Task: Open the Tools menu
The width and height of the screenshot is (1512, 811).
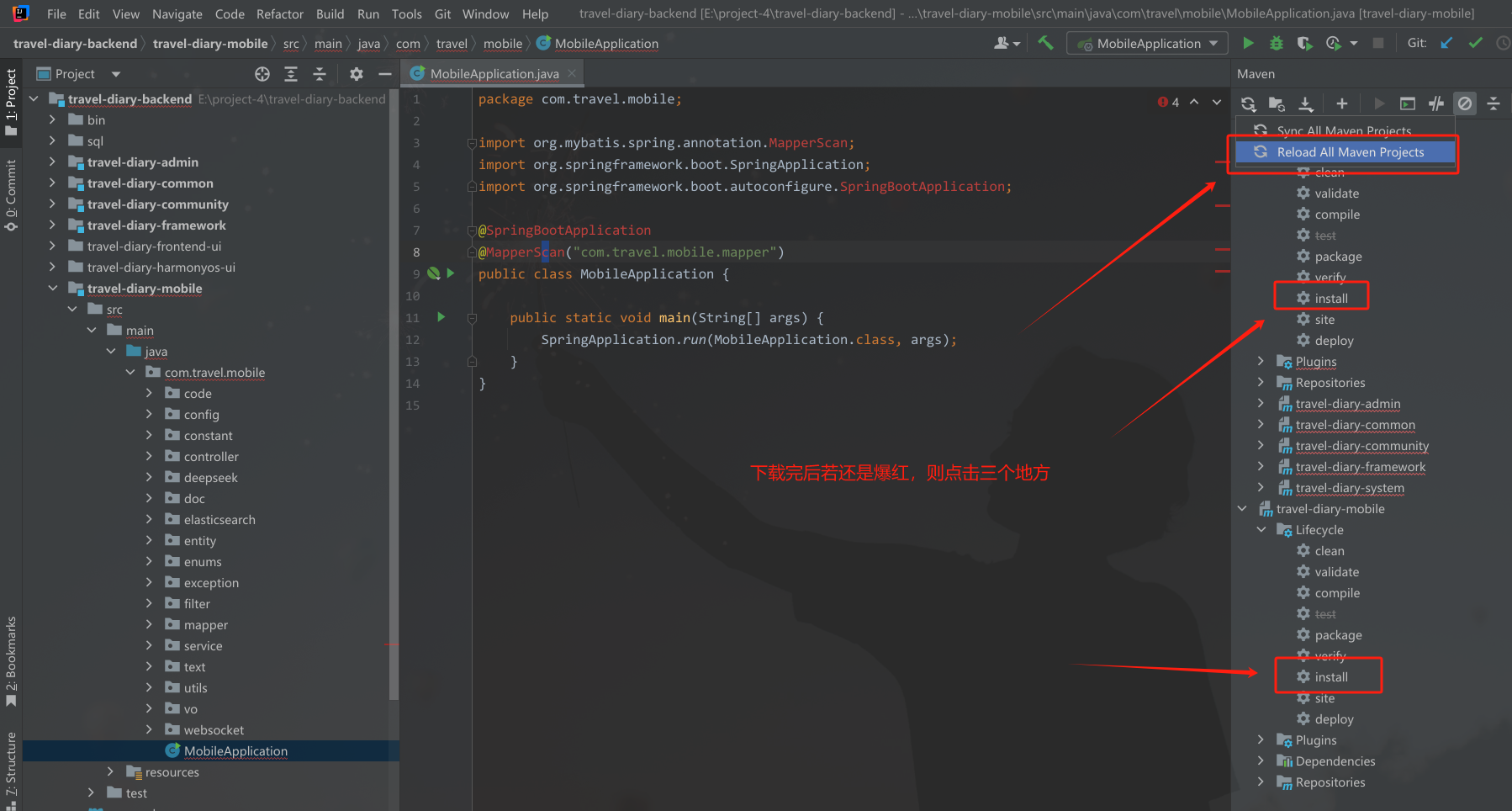Action: [x=407, y=13]
